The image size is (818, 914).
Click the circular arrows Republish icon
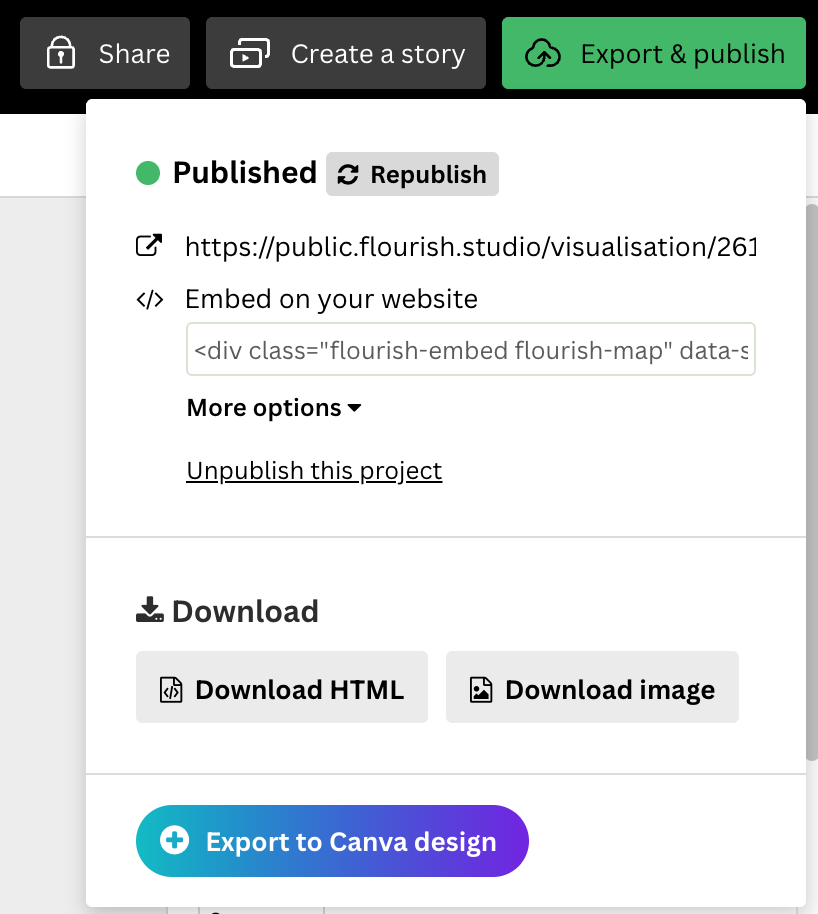click(x=348, y=175)
